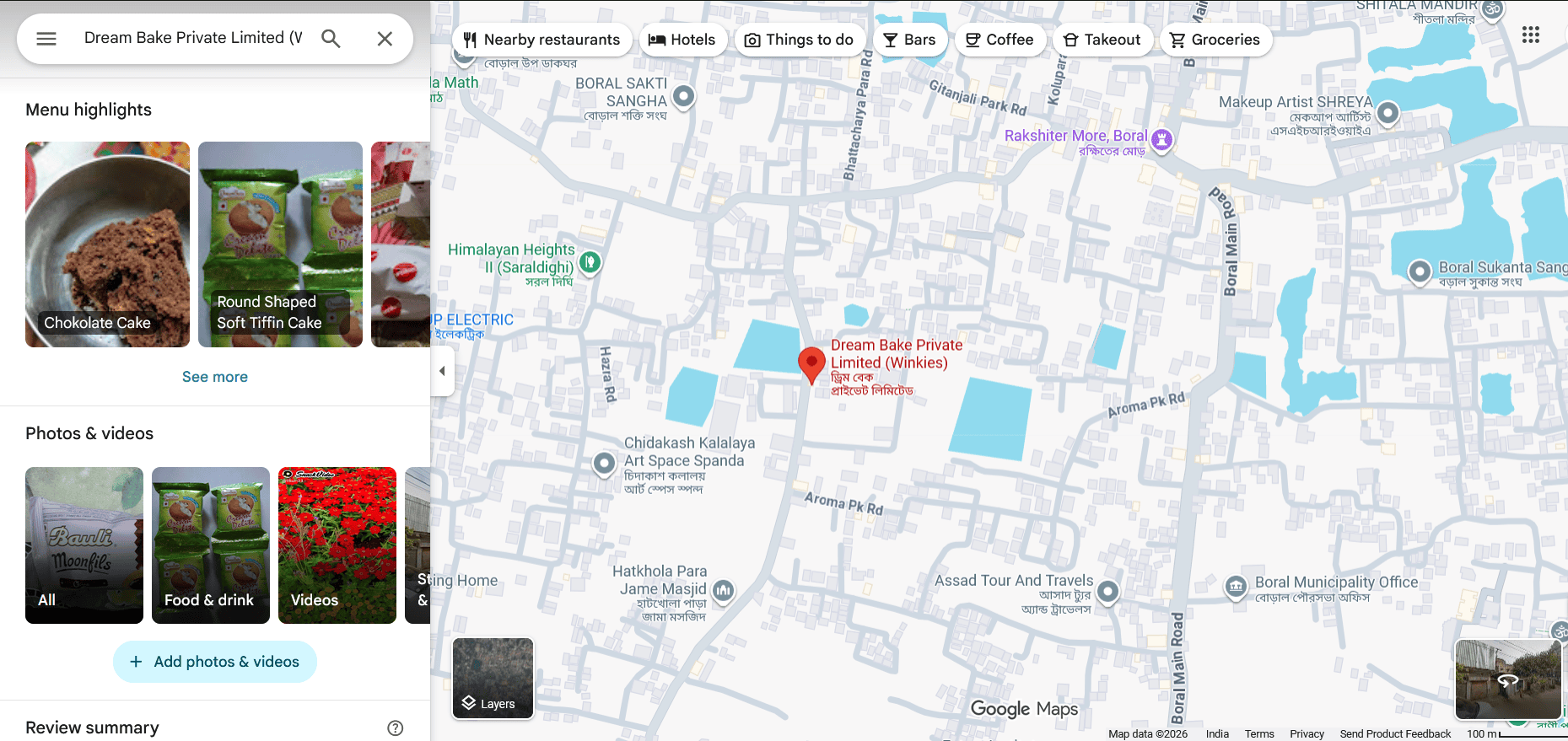Click the Hatkhola Para Jame Masjid marker

pyautogui.click(x=724, y=591)
